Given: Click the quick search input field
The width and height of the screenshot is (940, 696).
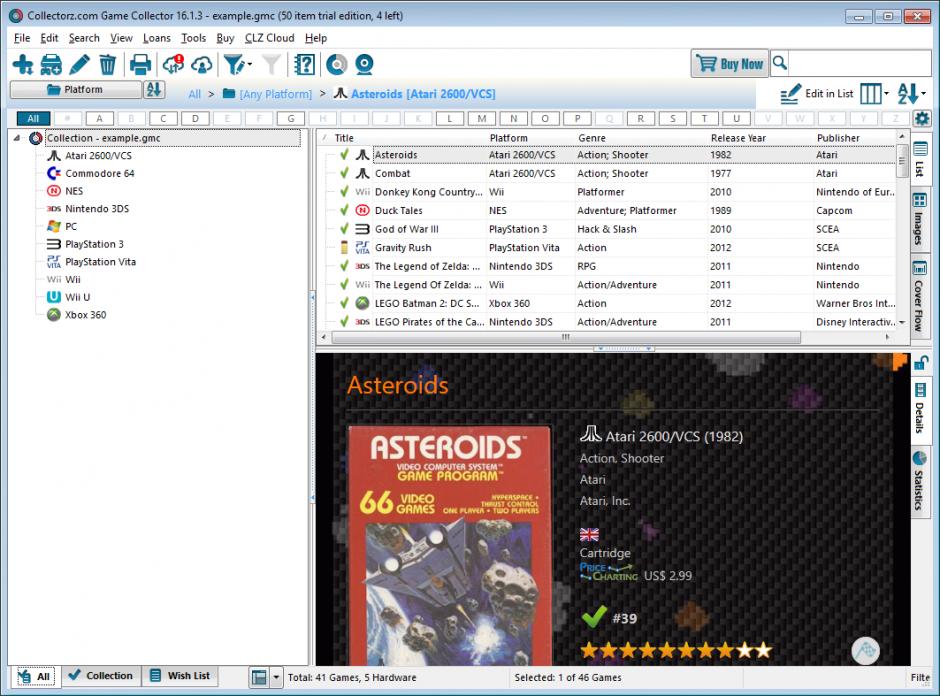Looking at the screenshot, I should [860, 62].
